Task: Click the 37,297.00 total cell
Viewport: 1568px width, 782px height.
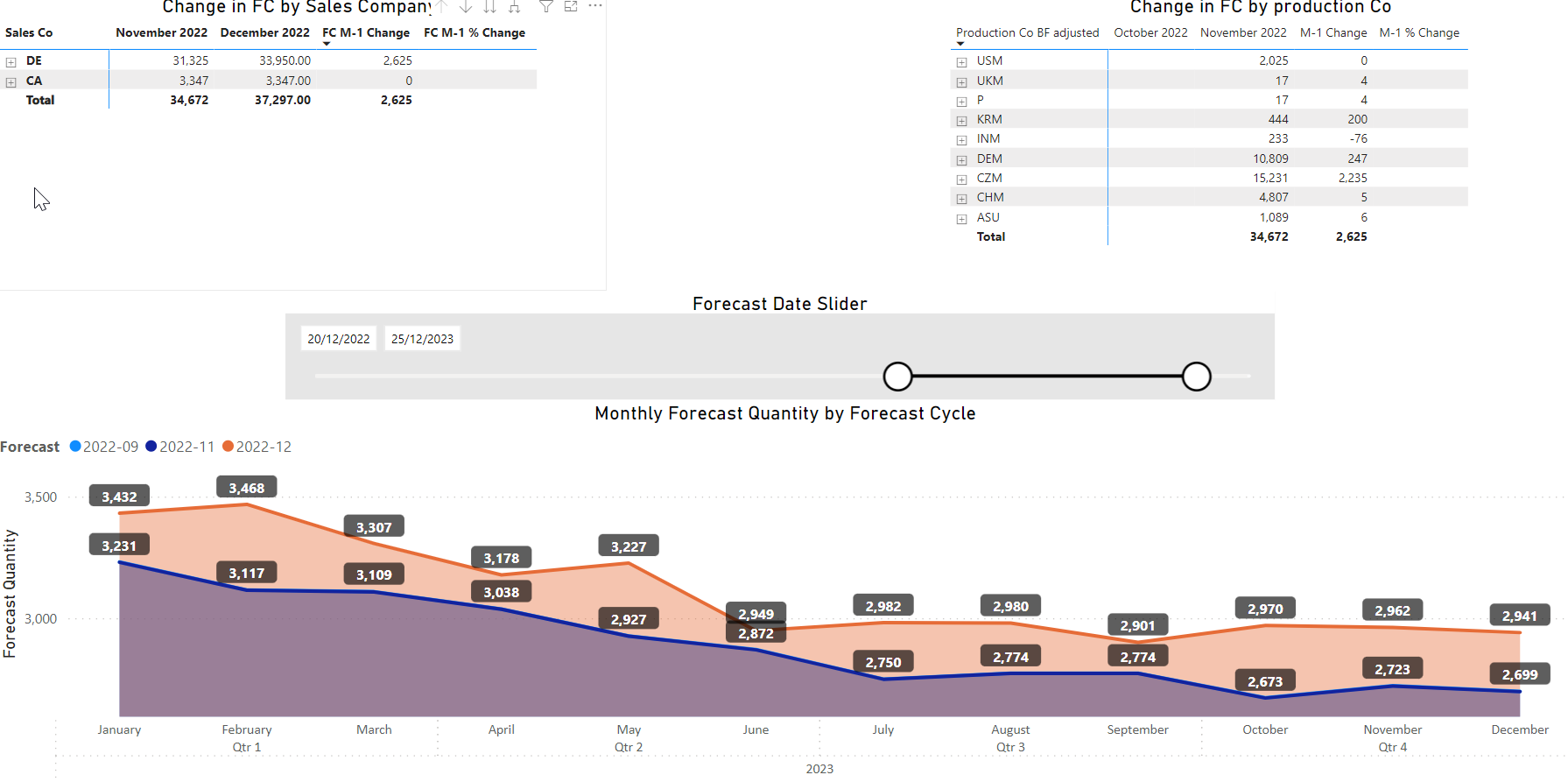Action: tap(283, 101)
